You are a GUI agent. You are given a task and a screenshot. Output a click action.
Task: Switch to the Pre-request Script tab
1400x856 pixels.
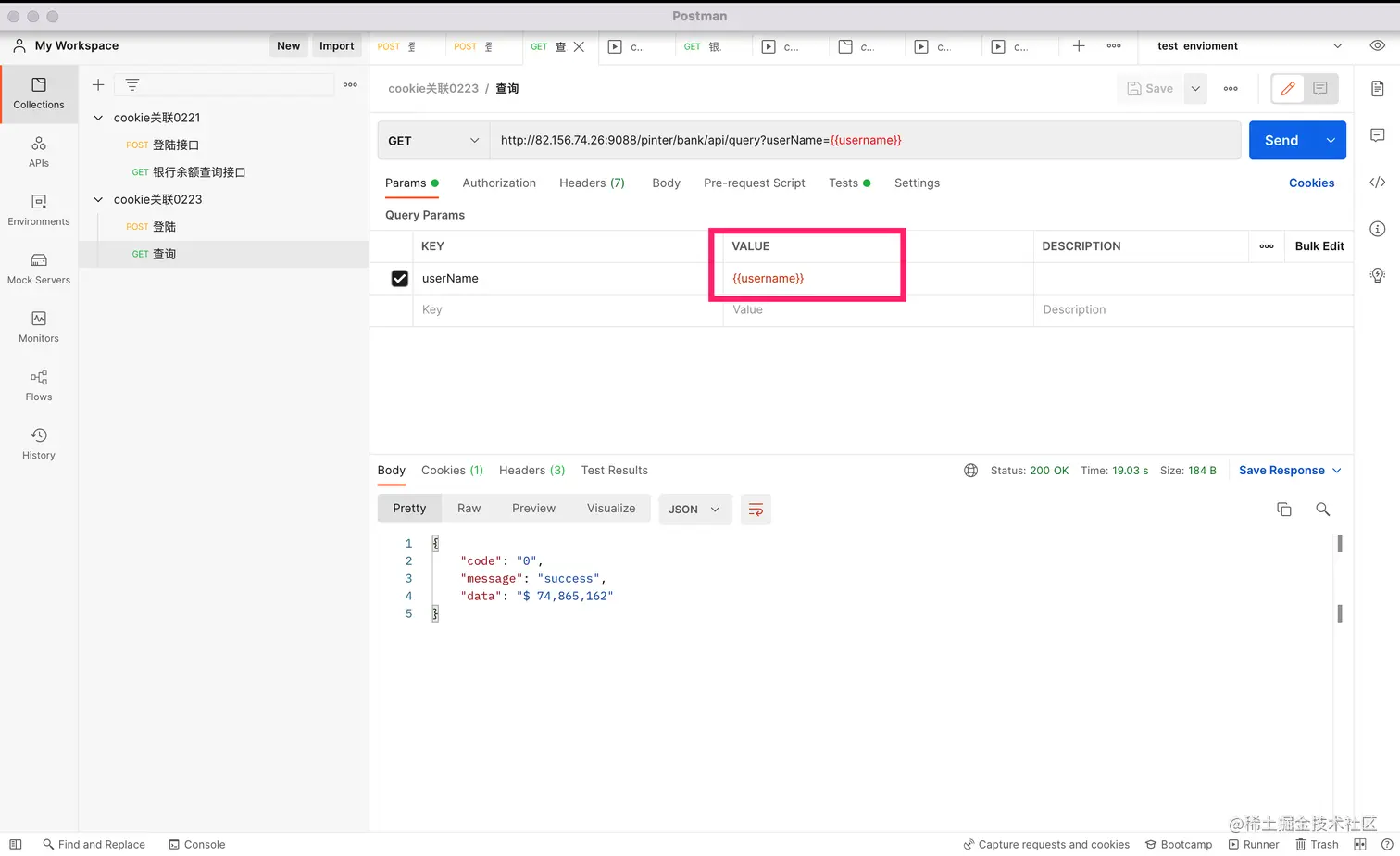coord(755,183)
